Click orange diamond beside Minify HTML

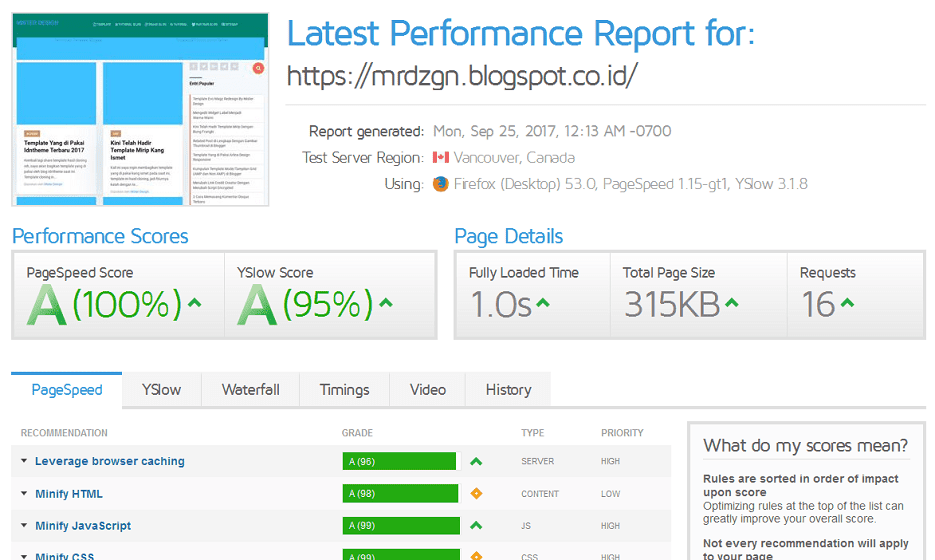(476, 493)
